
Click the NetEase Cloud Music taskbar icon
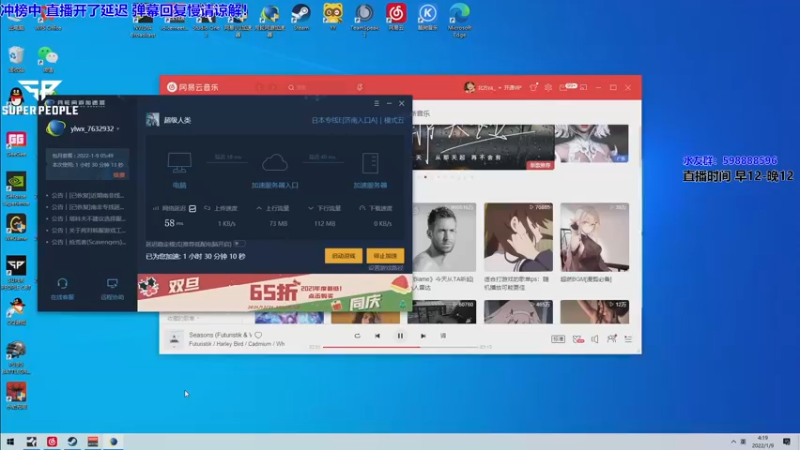(x=52, y=442)
